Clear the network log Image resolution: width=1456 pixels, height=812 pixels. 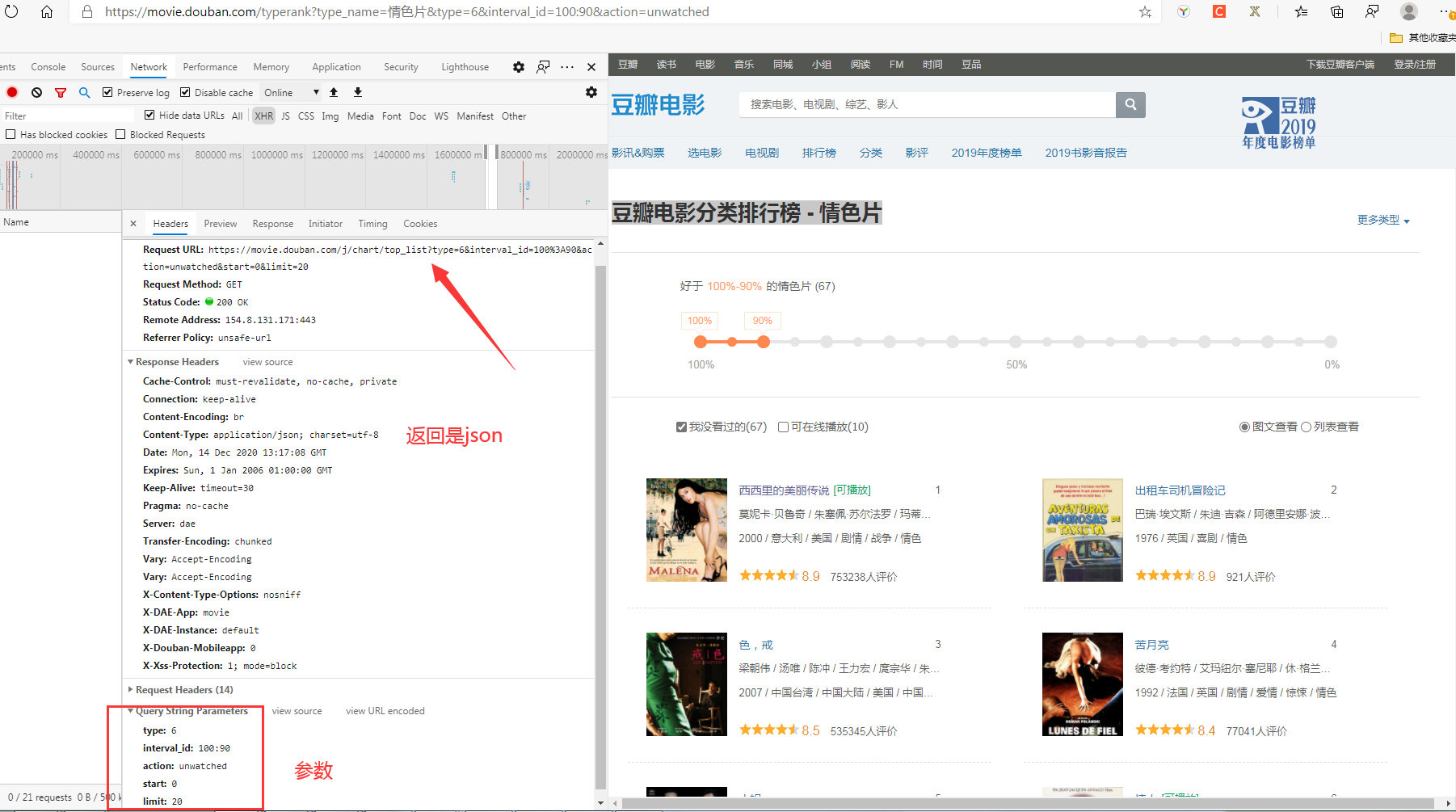pyautogui.click(x=36, y=92)
